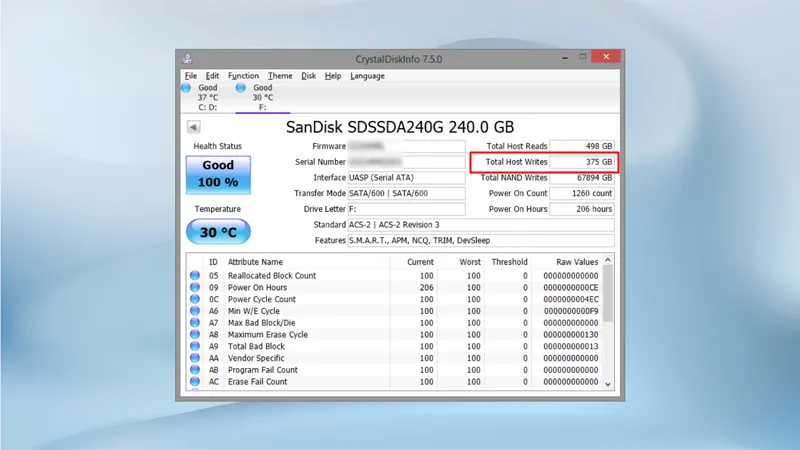Open the Help menu
The height and width of the screenshot is (450, 800).
click(x=333, y=76)
